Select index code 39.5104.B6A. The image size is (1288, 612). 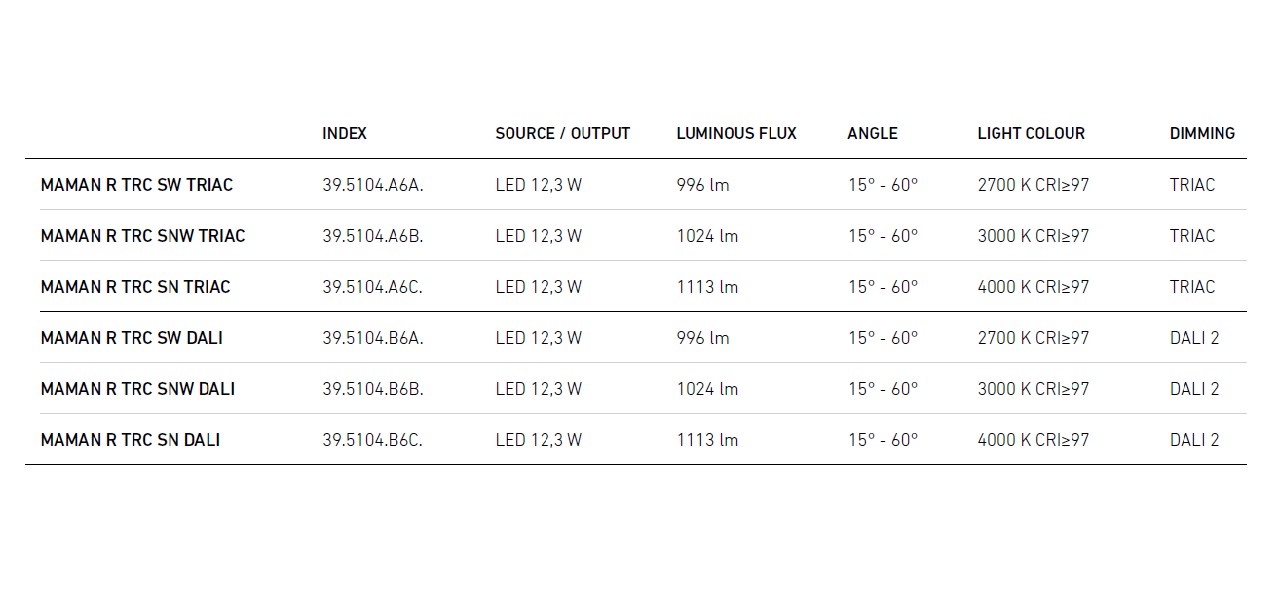373,338
